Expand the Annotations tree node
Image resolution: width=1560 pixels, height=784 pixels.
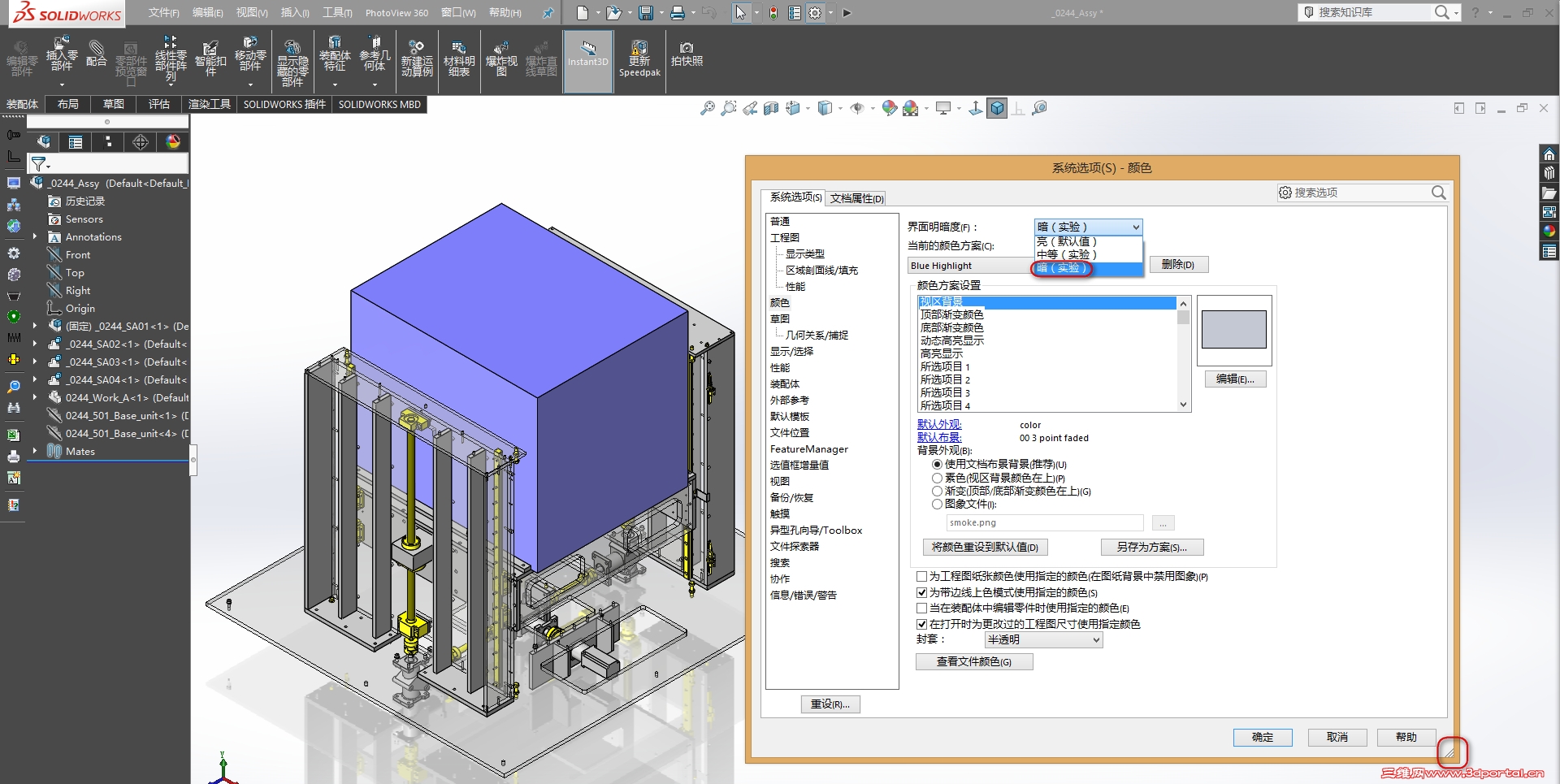[35, 237]
